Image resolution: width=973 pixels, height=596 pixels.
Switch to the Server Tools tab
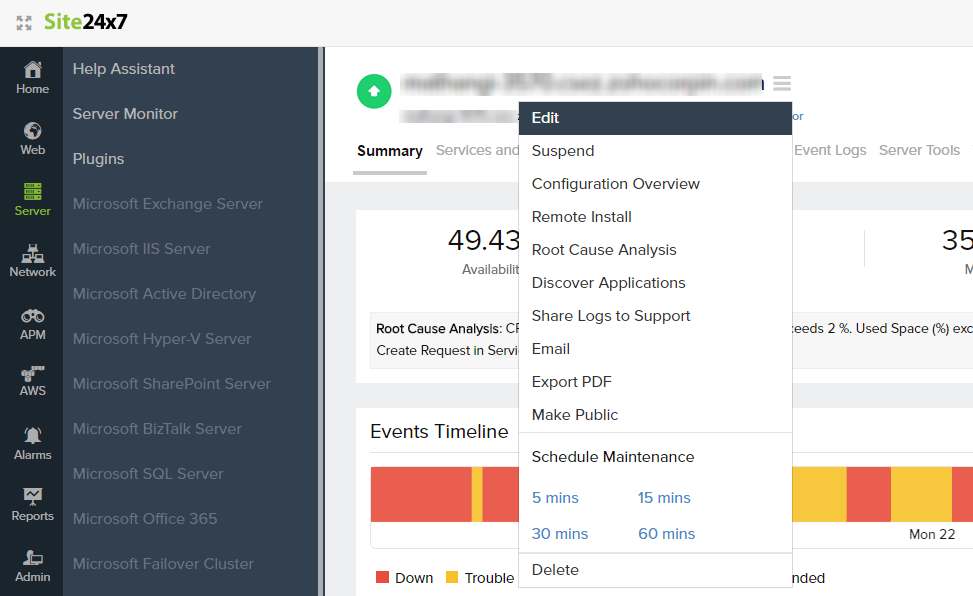919,150
